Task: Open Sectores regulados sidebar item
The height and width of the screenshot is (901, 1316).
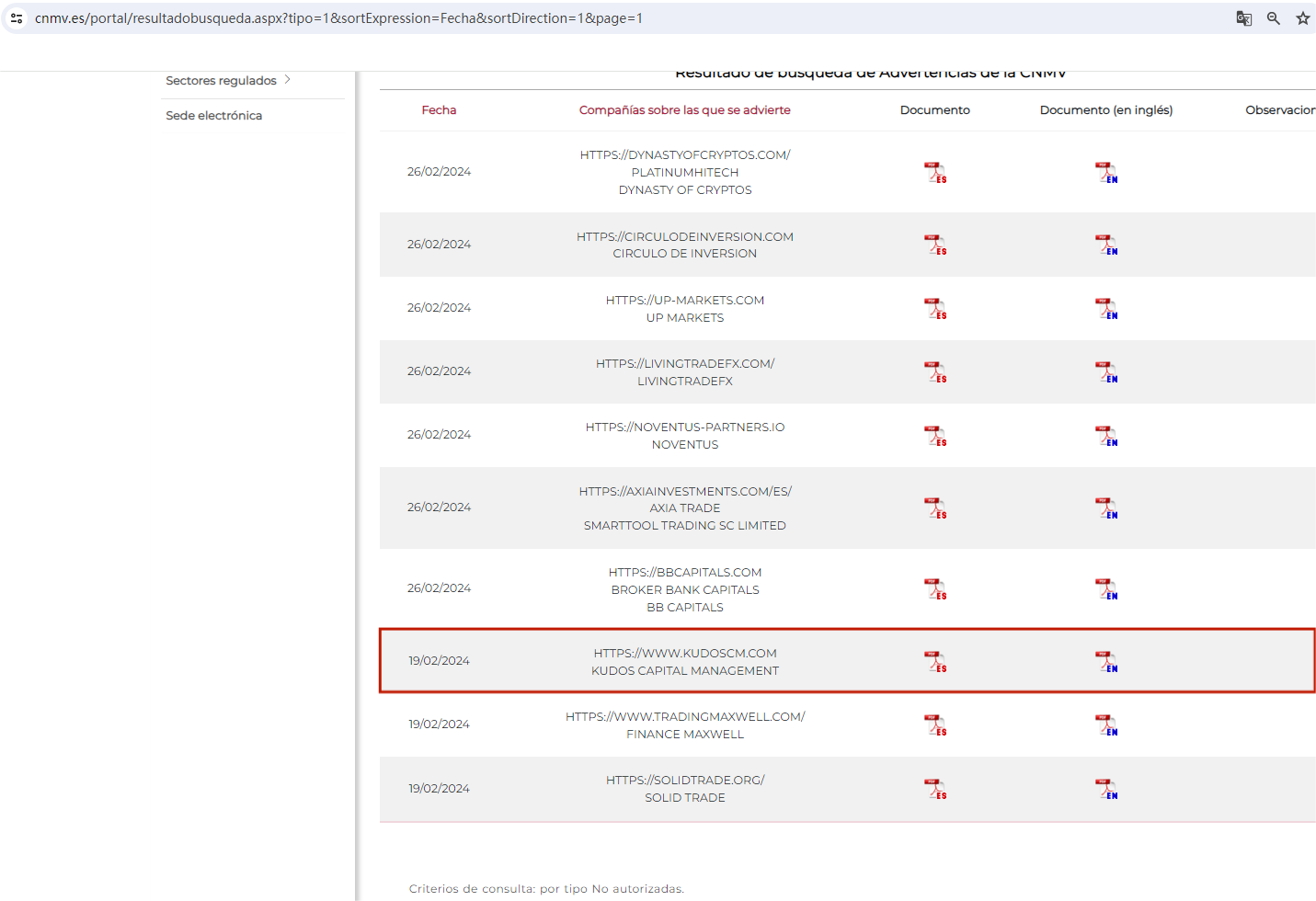Action: [221, 81]
